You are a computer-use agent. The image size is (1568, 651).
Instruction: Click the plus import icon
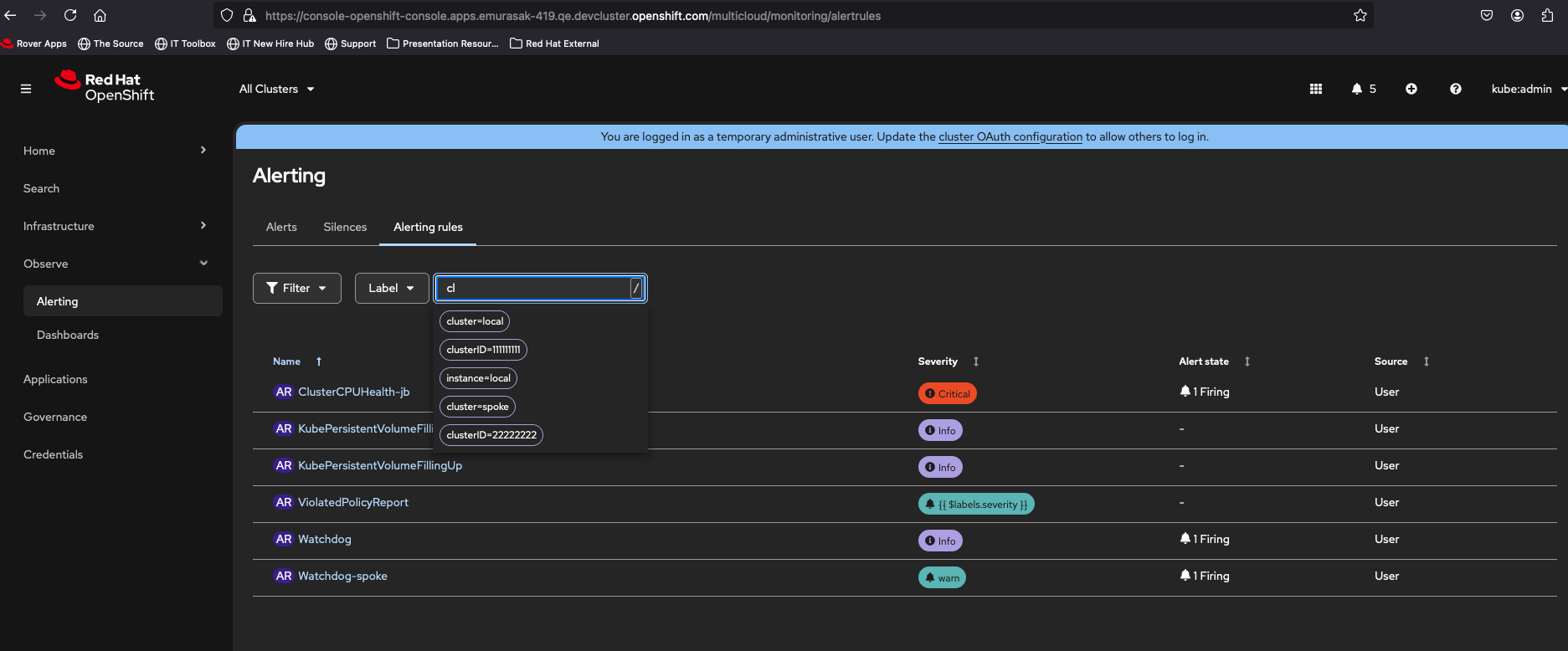[x=1411, y=89]
